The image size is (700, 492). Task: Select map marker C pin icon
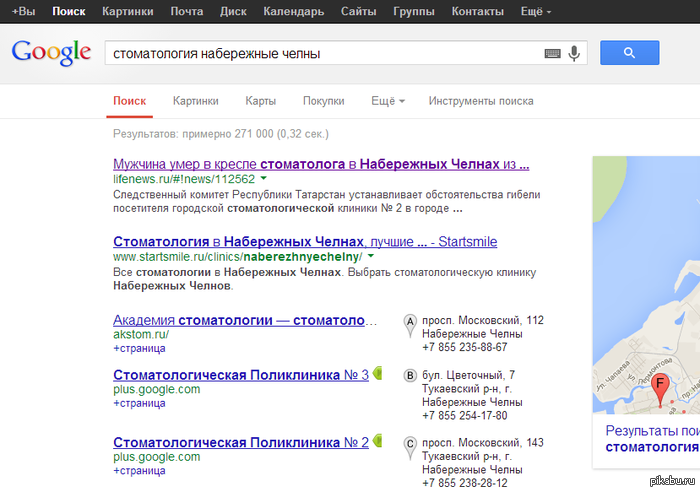410,448
